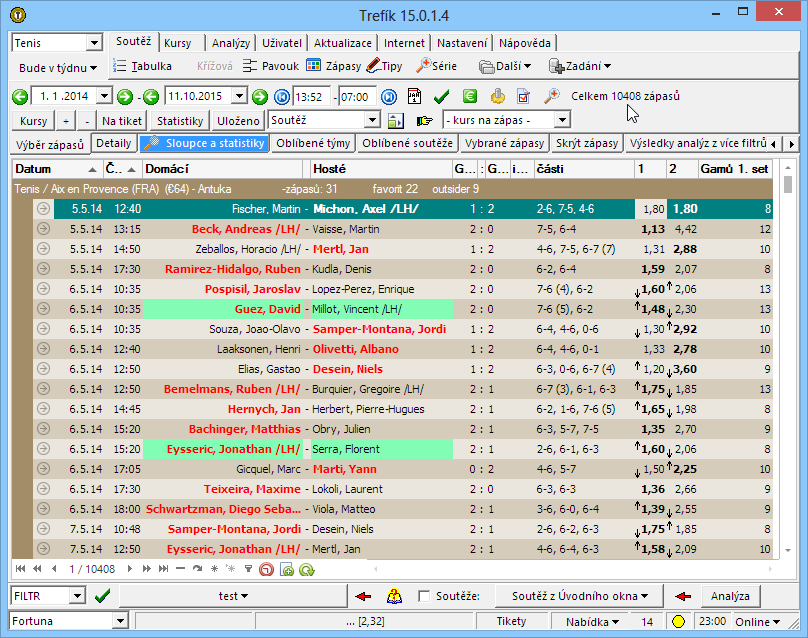Viewport: 808px width, 638px height.
Task: Toggle the Soutěže checkbox
Action: (425, 597)
